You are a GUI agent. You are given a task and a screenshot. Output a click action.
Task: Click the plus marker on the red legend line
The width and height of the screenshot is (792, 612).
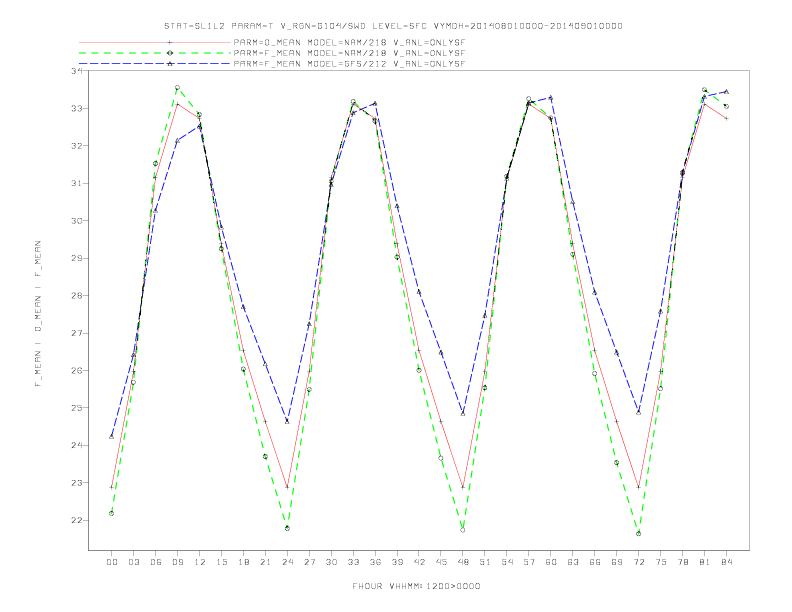coord(170,42)
